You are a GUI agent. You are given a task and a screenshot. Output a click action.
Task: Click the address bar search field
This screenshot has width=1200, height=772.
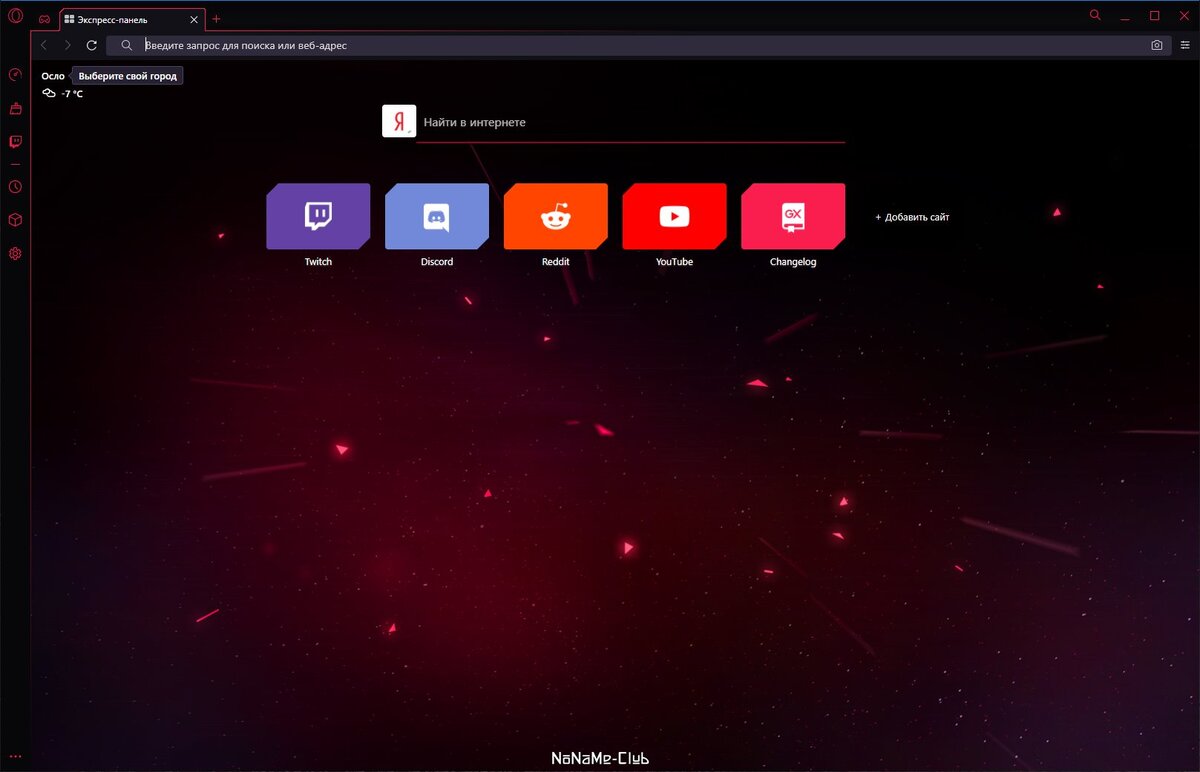[640, 45]
